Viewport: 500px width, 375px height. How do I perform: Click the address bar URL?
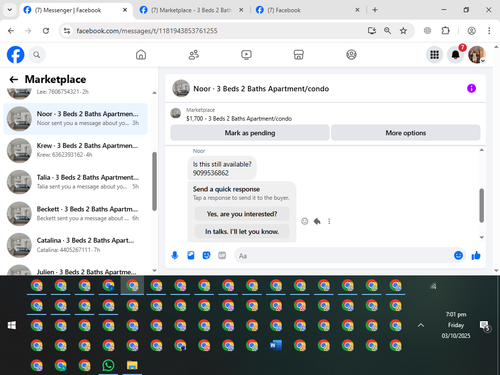tap(147, 31)
